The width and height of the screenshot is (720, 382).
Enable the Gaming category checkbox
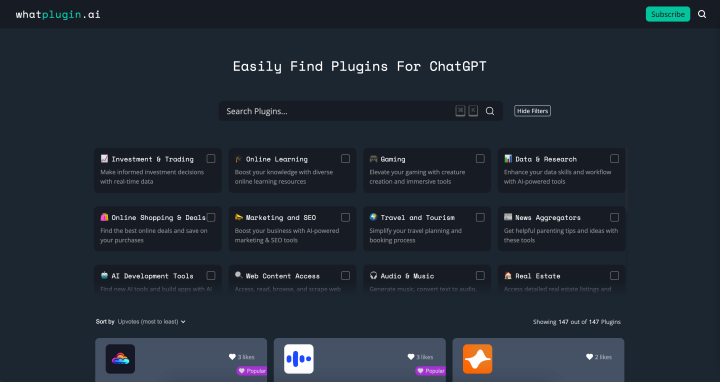[x=480, y=158]
